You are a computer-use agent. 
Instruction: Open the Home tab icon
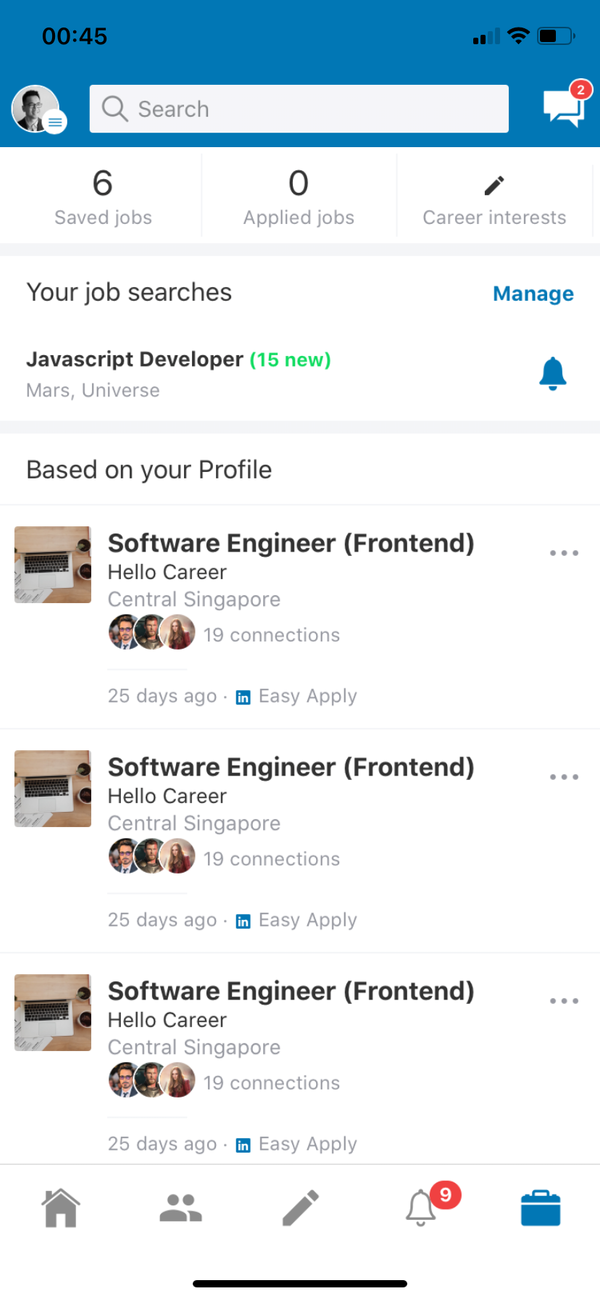61,1208
